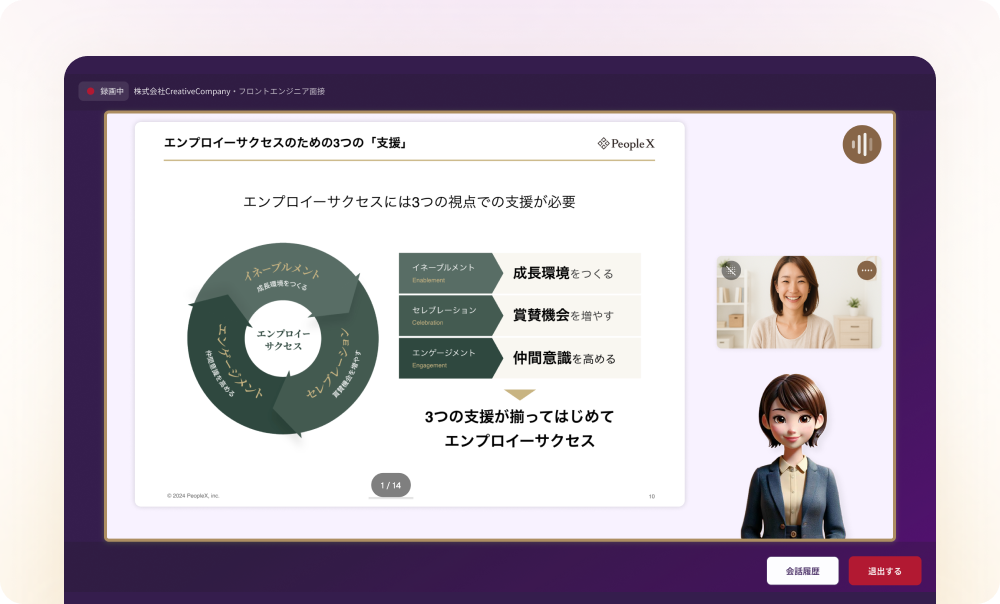Select the セレブレーション Celebration arrow label
The image size is (1000, 604).
(x=446, y=315)
